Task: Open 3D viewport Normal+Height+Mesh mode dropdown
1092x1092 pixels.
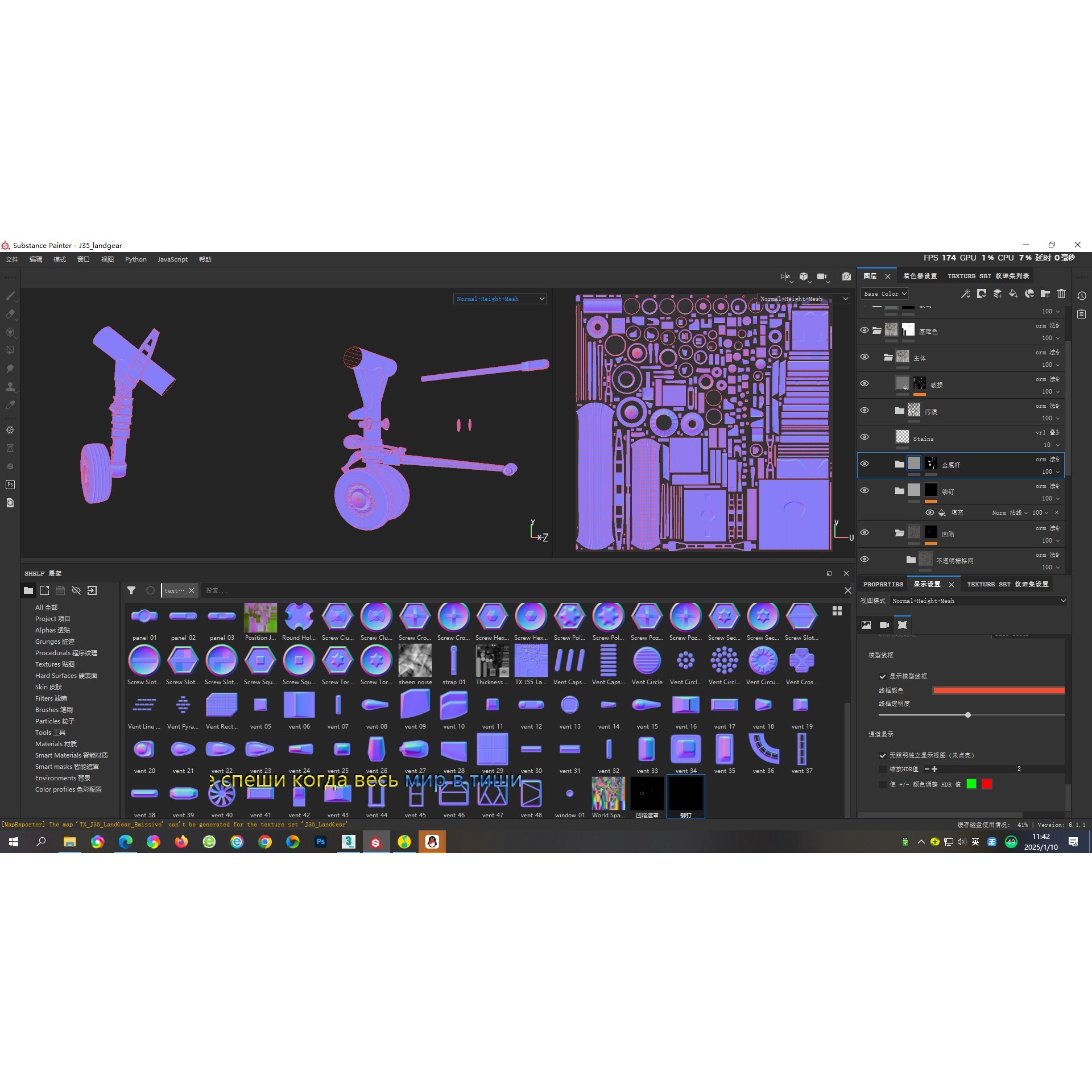Action: (499, 299)
